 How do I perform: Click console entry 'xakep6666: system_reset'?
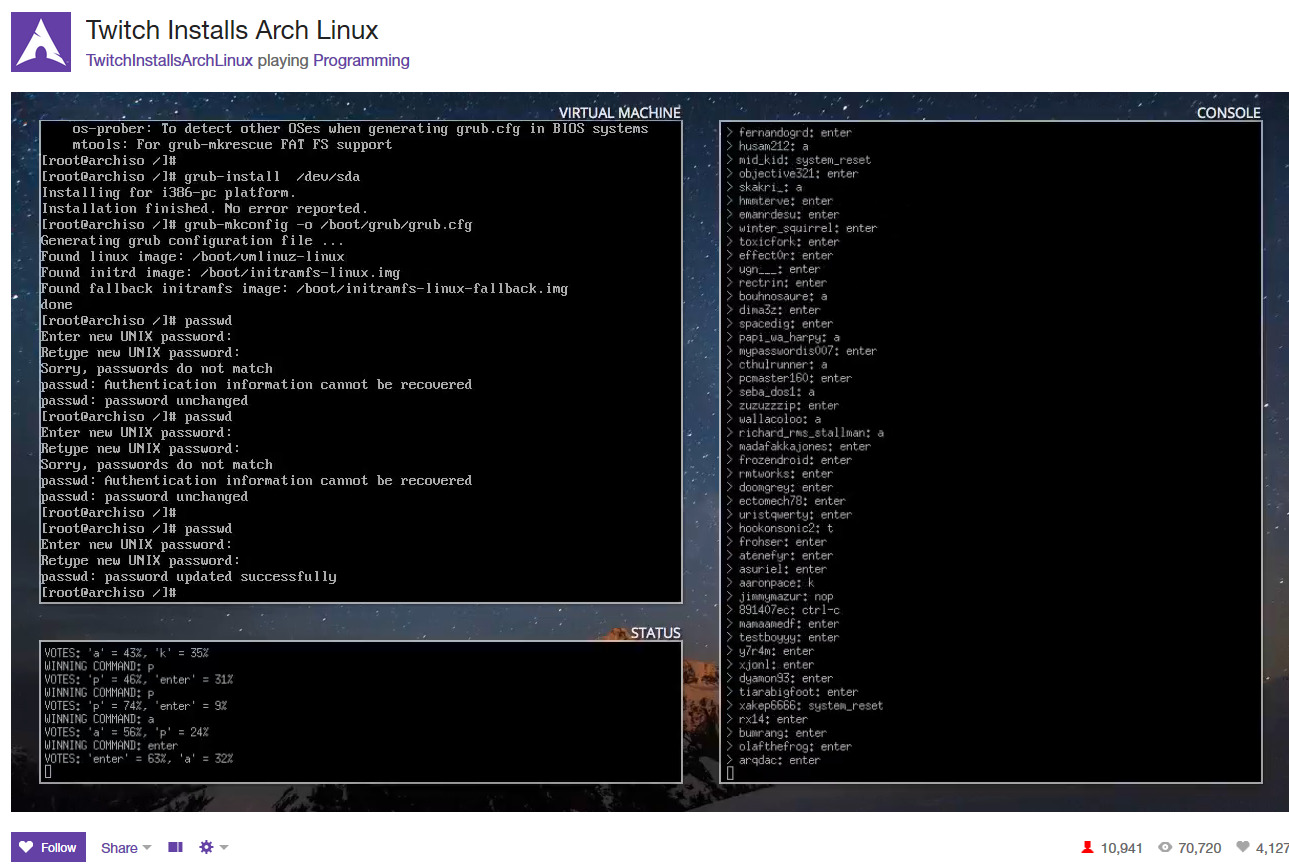click(x=805, y=706)
